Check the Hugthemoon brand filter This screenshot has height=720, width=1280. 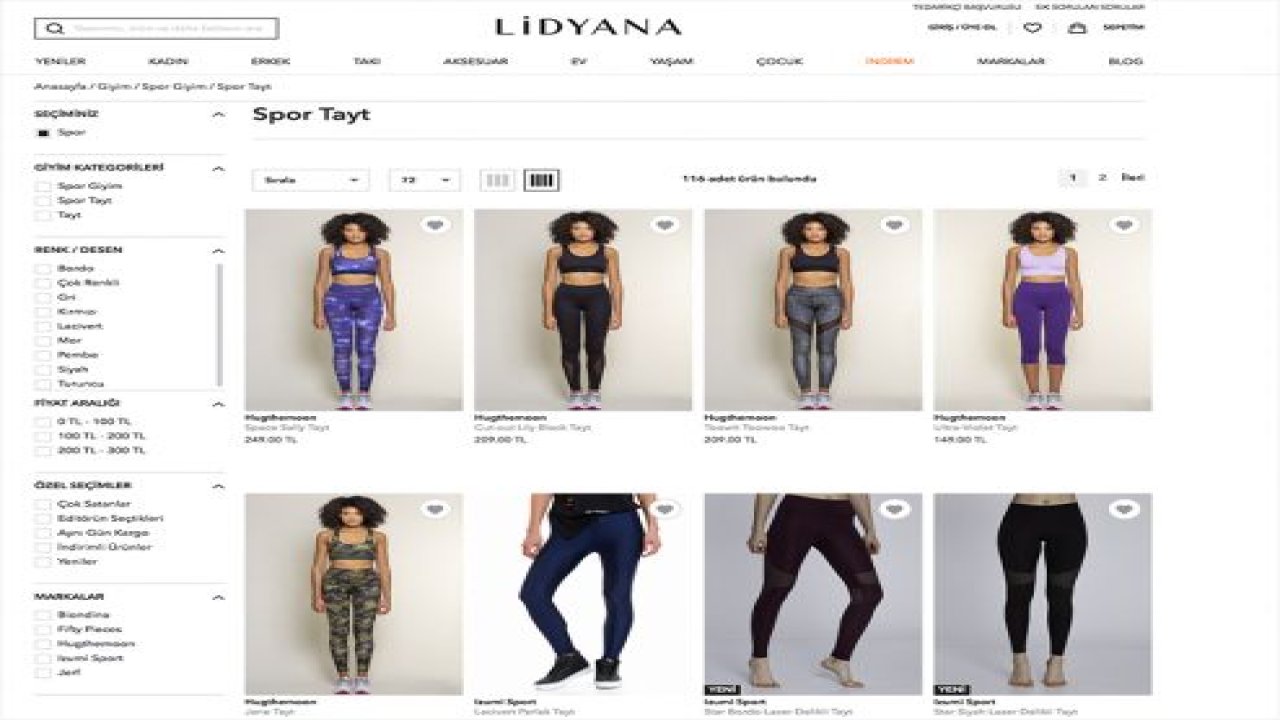(x=42, y=644)
